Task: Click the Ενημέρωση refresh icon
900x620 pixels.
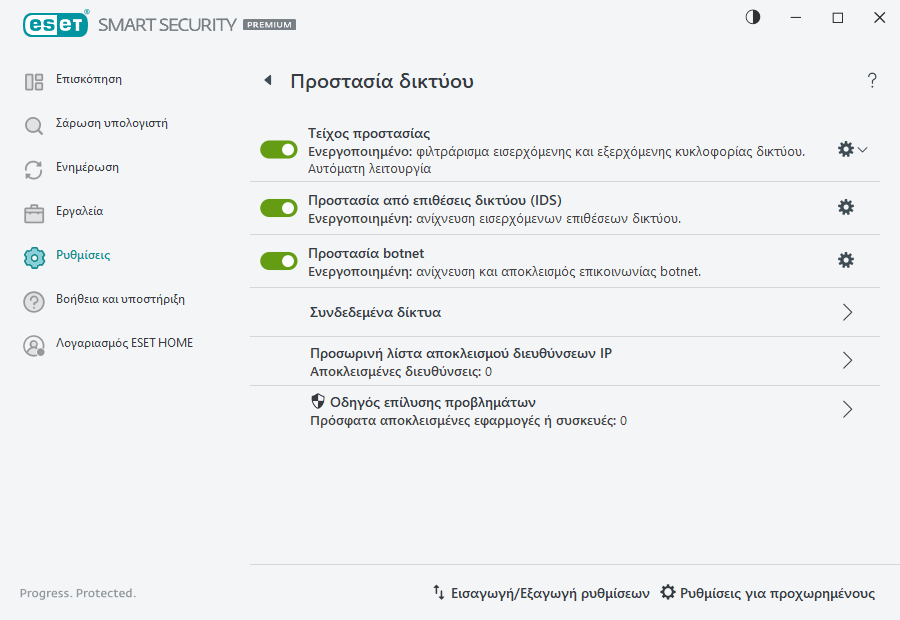Action: tap(34, 167)
